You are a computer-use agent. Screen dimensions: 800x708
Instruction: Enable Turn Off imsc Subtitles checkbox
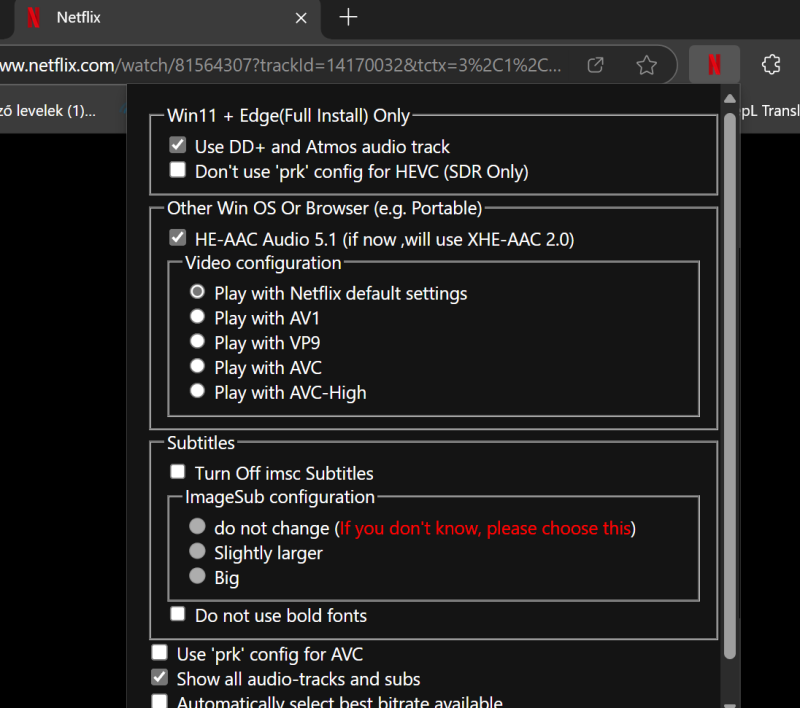178,472
